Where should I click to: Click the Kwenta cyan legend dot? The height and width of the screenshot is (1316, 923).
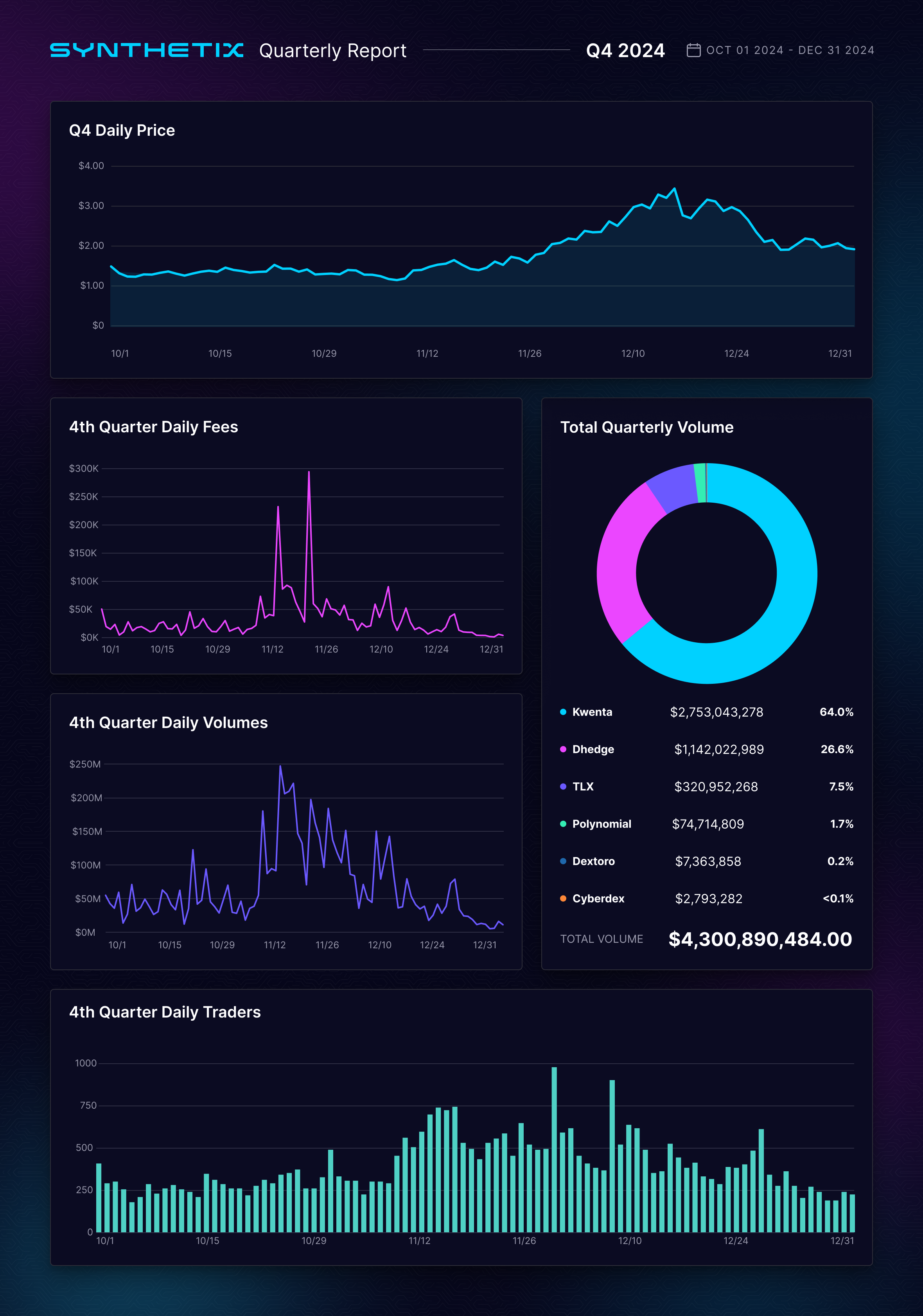(x=563, y=712)
